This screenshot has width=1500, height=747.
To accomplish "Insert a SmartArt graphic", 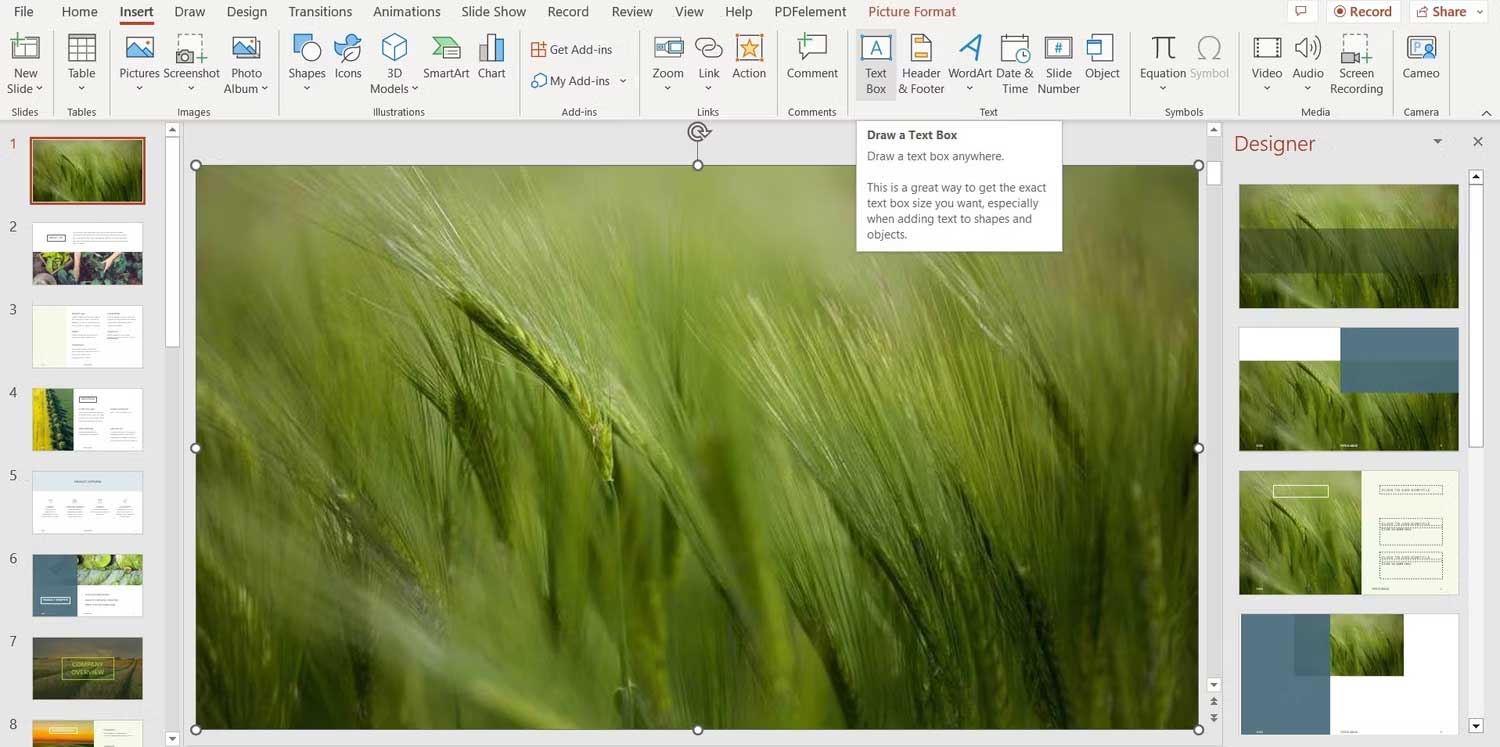I will (x=445, y=60).
